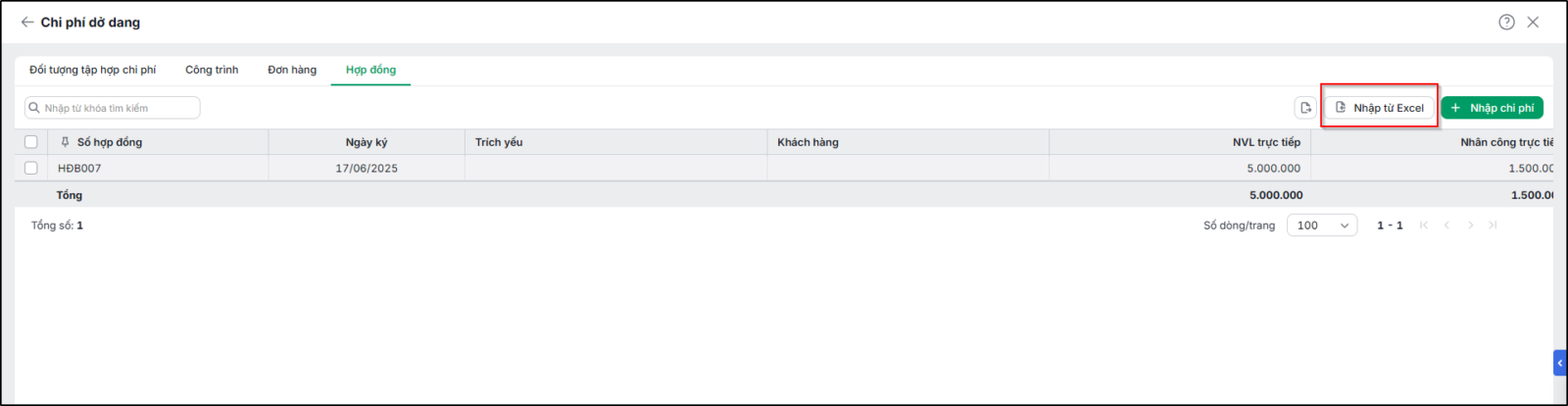Go to the next page arrow
The height and width of the screenshot is (406, 1568).
(x=1470, y=226)
